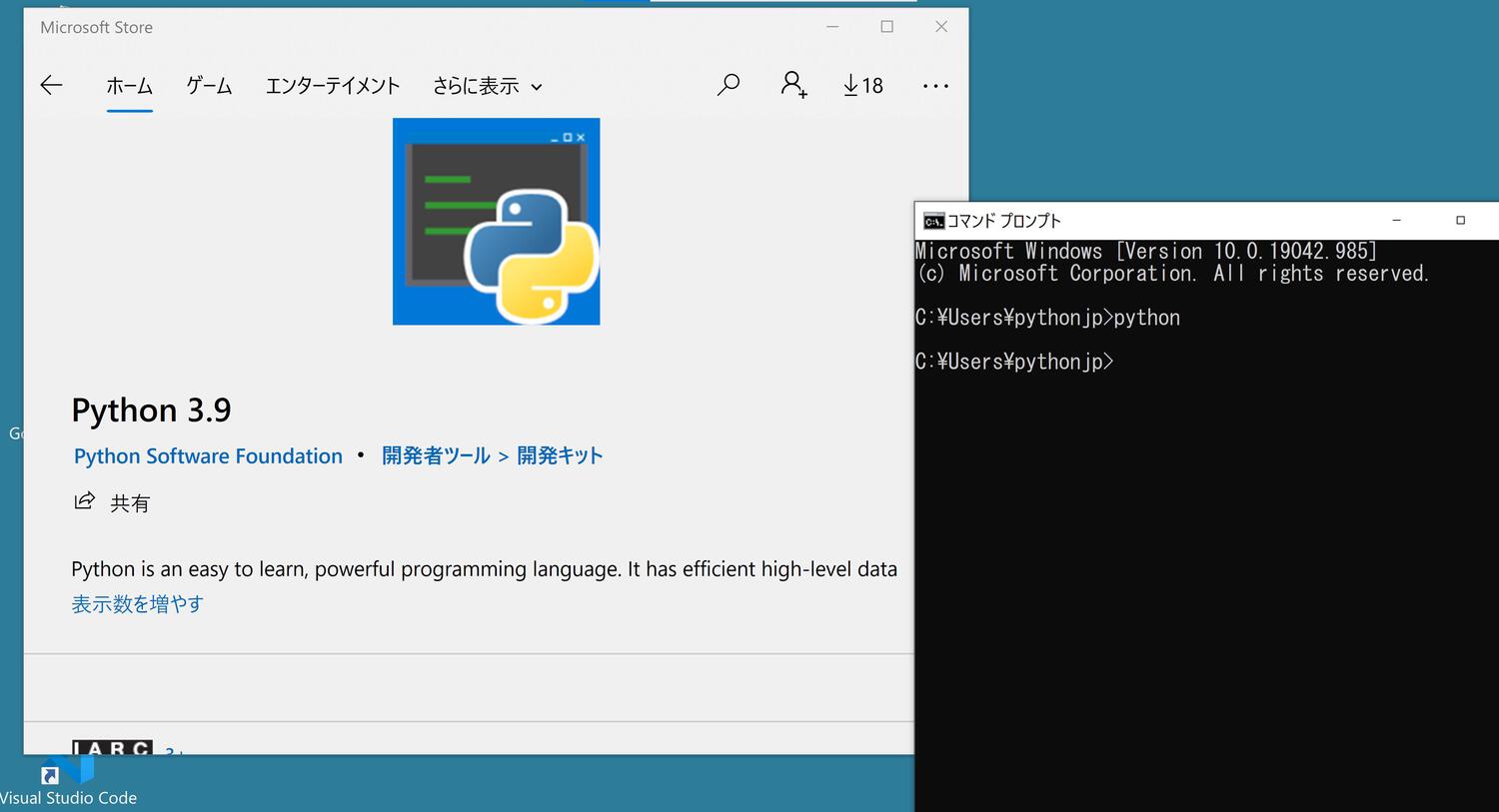Open the エンターテイメント tab

(333, 86)
